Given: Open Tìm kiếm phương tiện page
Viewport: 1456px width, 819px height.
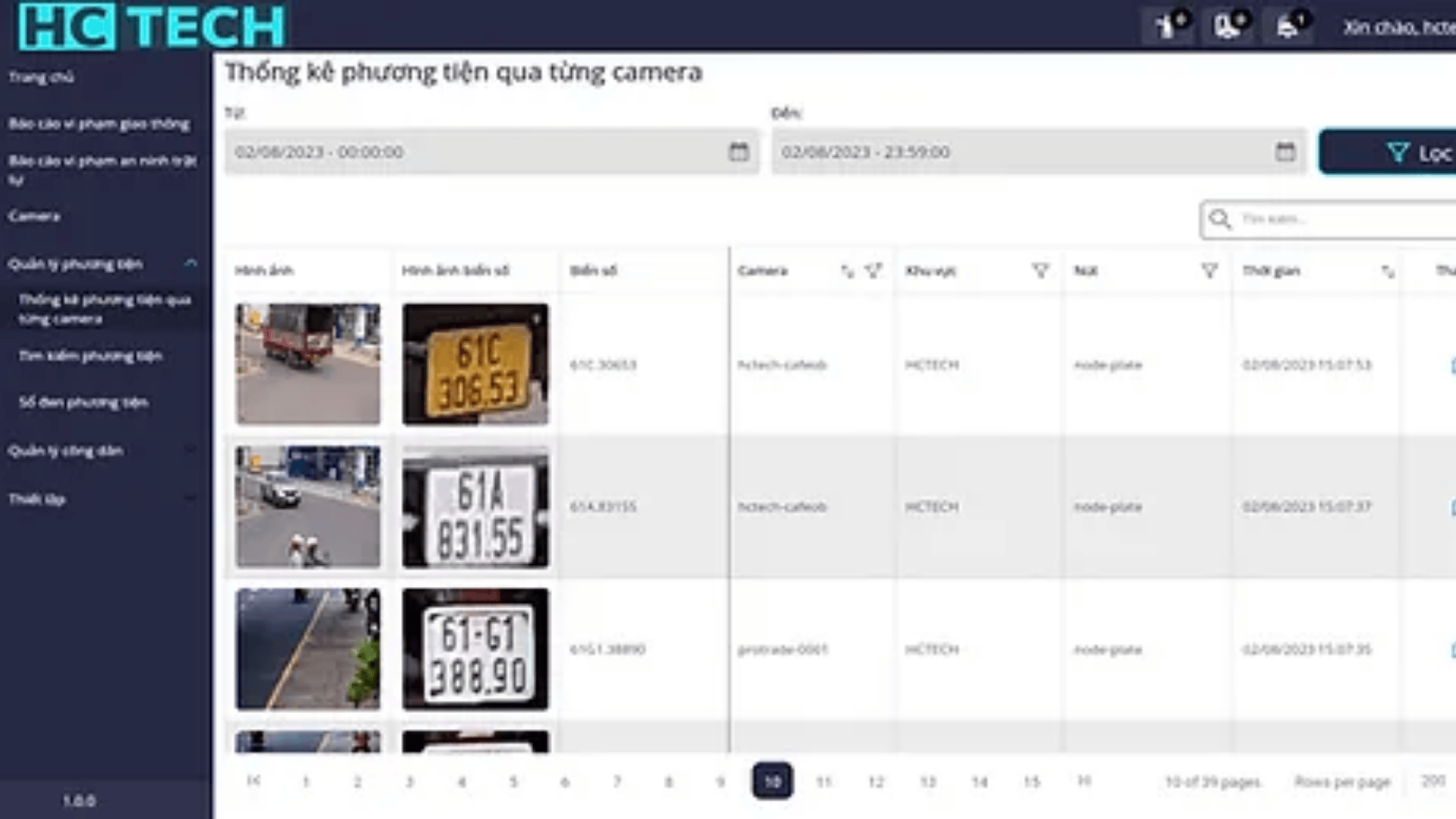Looking at the screenshot, I should tap(90, 356).
